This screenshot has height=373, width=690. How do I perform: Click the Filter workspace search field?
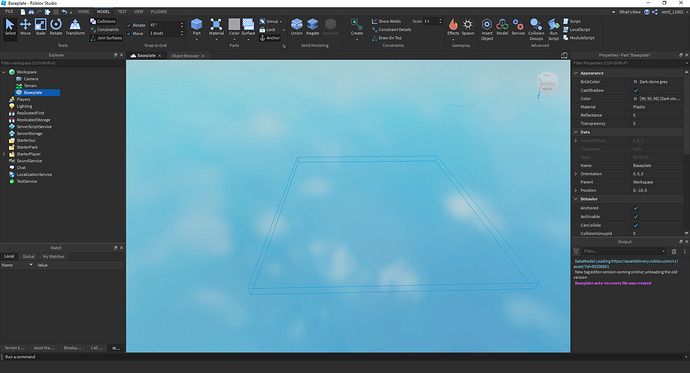pos(62,63)
